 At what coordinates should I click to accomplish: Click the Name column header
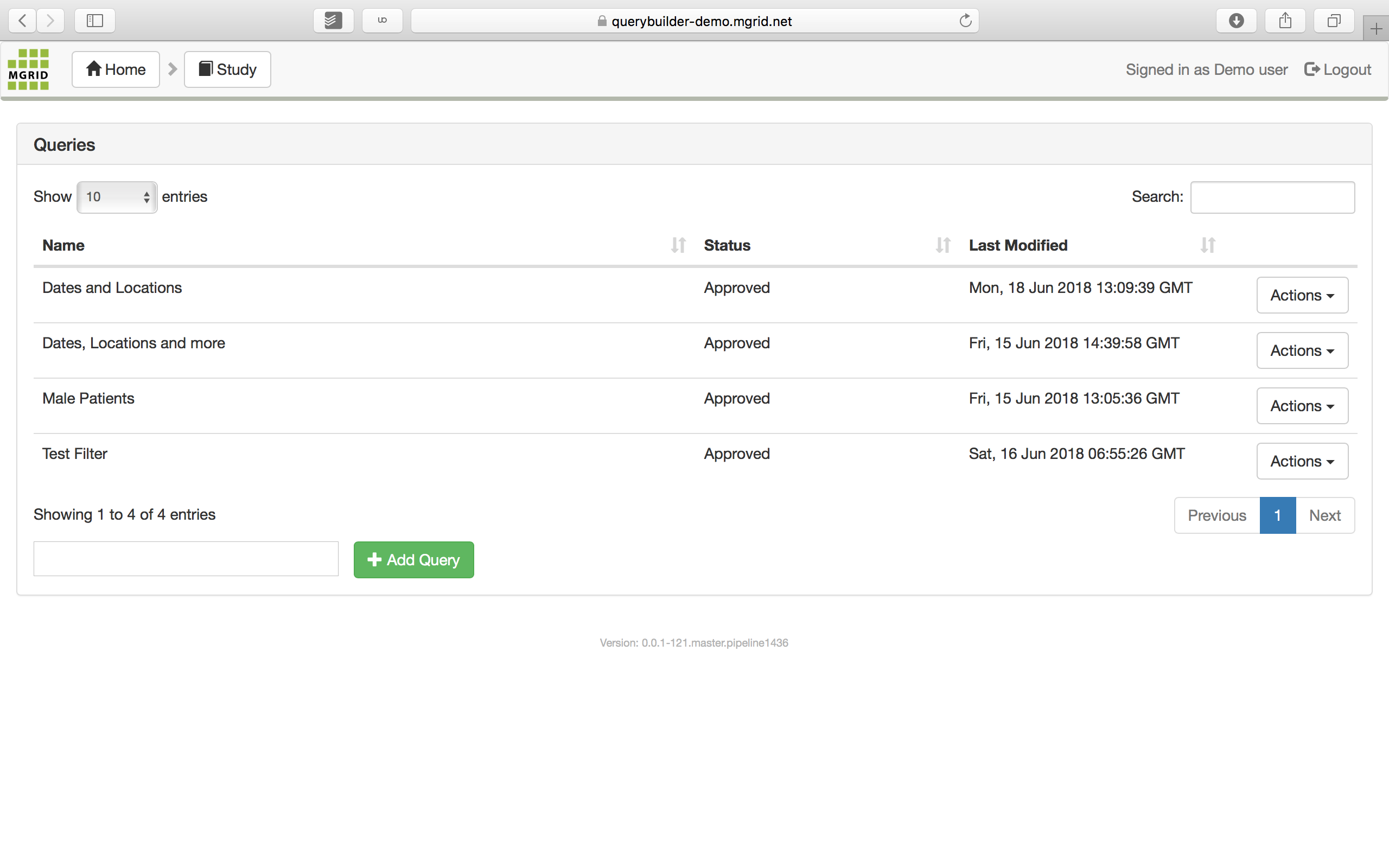click(x=63, y=245)
